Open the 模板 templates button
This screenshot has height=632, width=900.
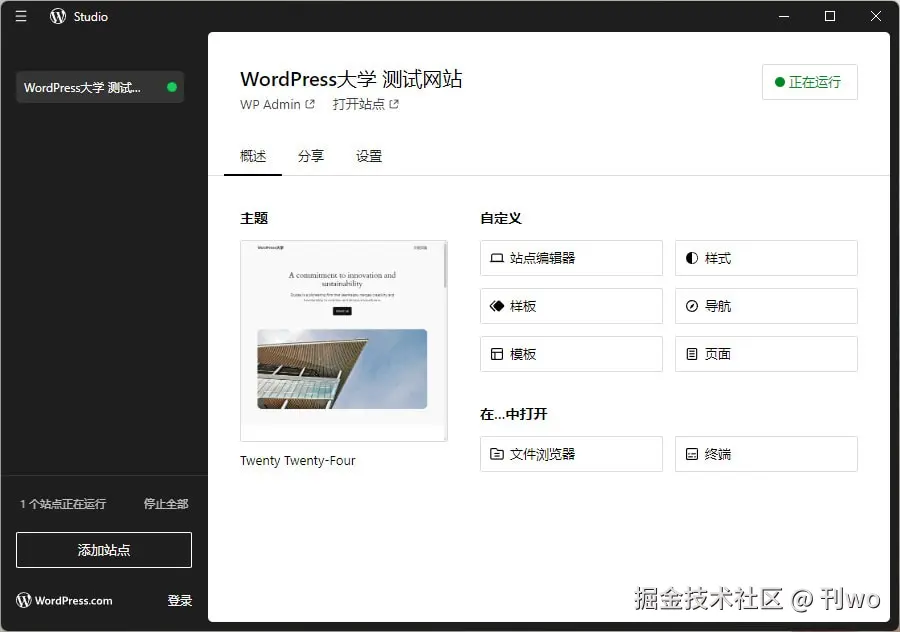(x=571, y=354)
